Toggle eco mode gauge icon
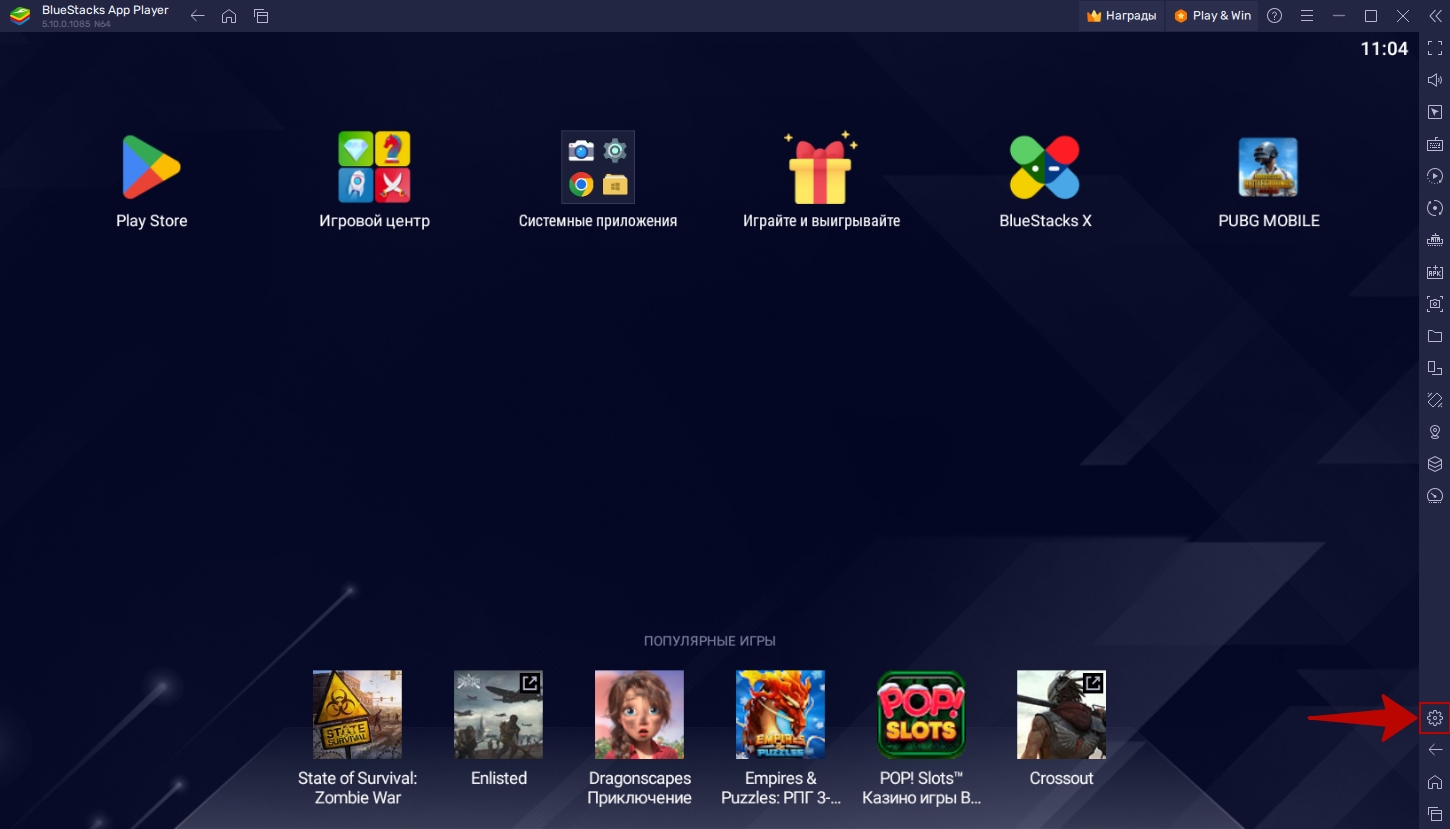The image size is (1450, 829). click(x=1435, y=496)
